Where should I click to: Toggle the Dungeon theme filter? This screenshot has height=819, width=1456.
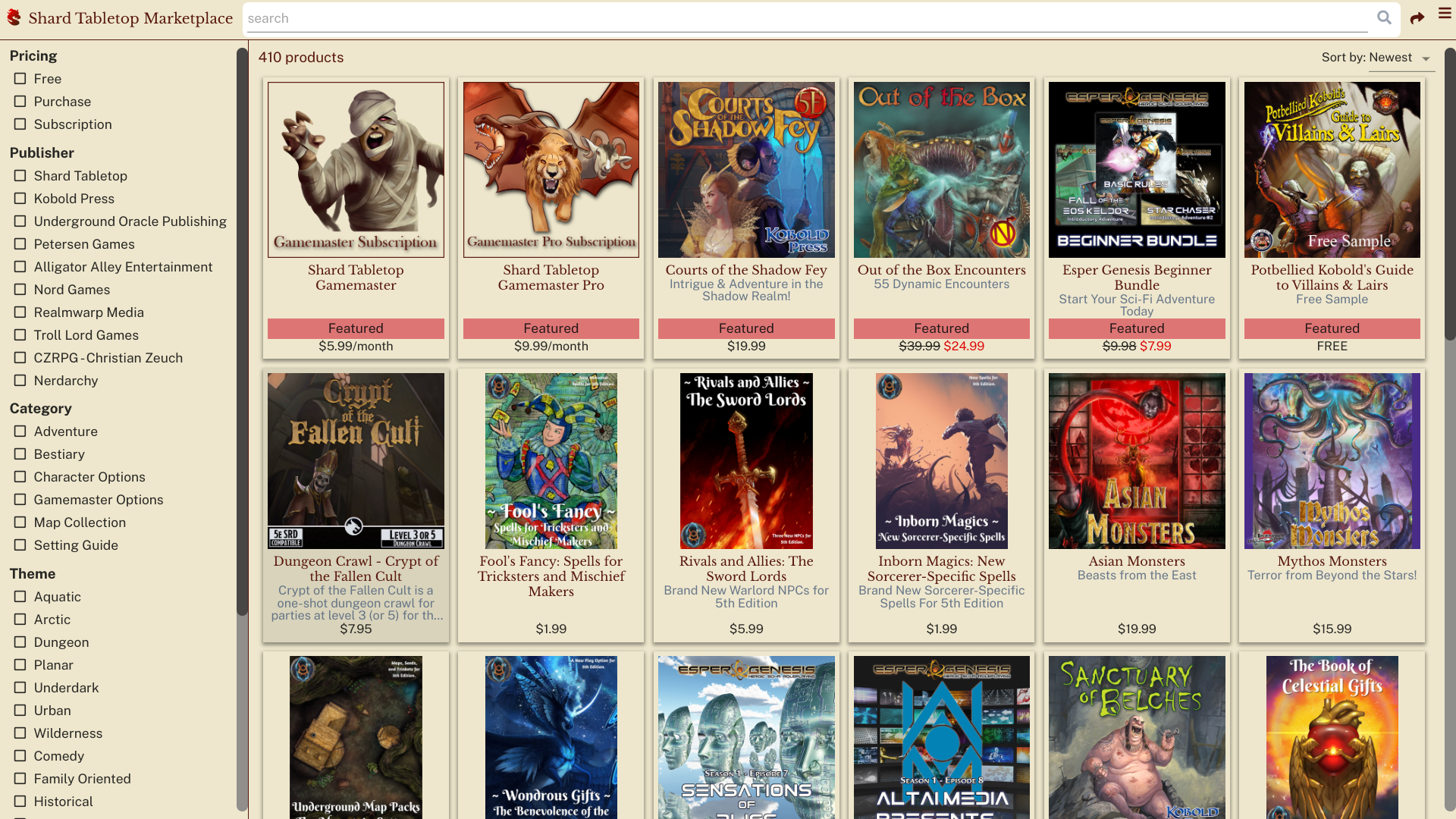pyautogui.click(x=20, y=642)
